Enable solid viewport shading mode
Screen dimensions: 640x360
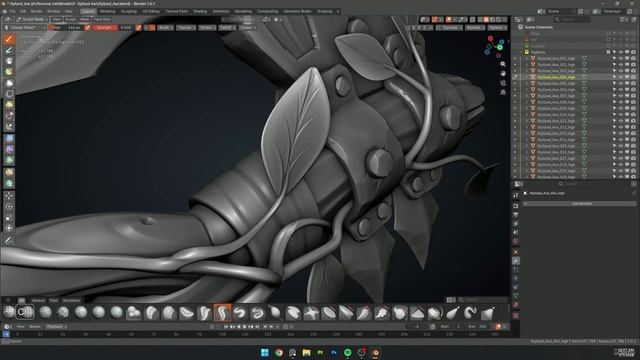click(486, 19)
